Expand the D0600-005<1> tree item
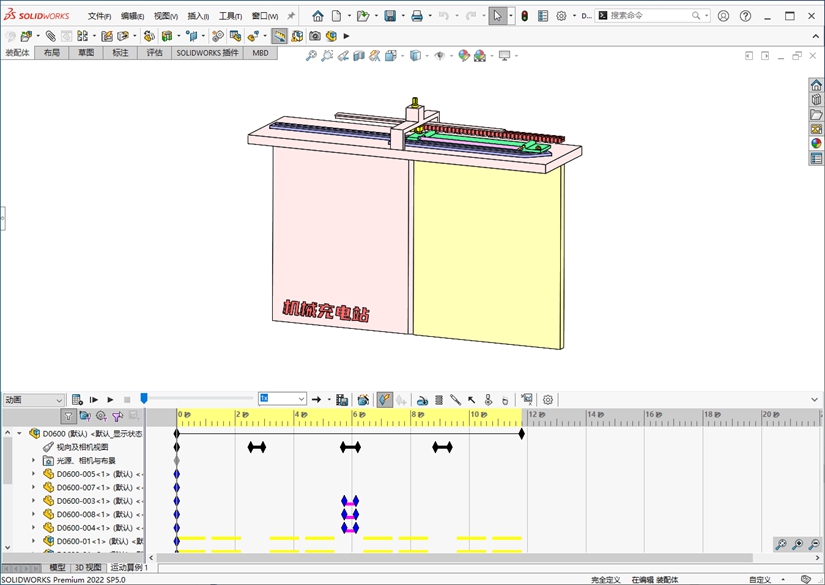Image resolution: width=825 pixels, height=585 pixels. [33, 474]
